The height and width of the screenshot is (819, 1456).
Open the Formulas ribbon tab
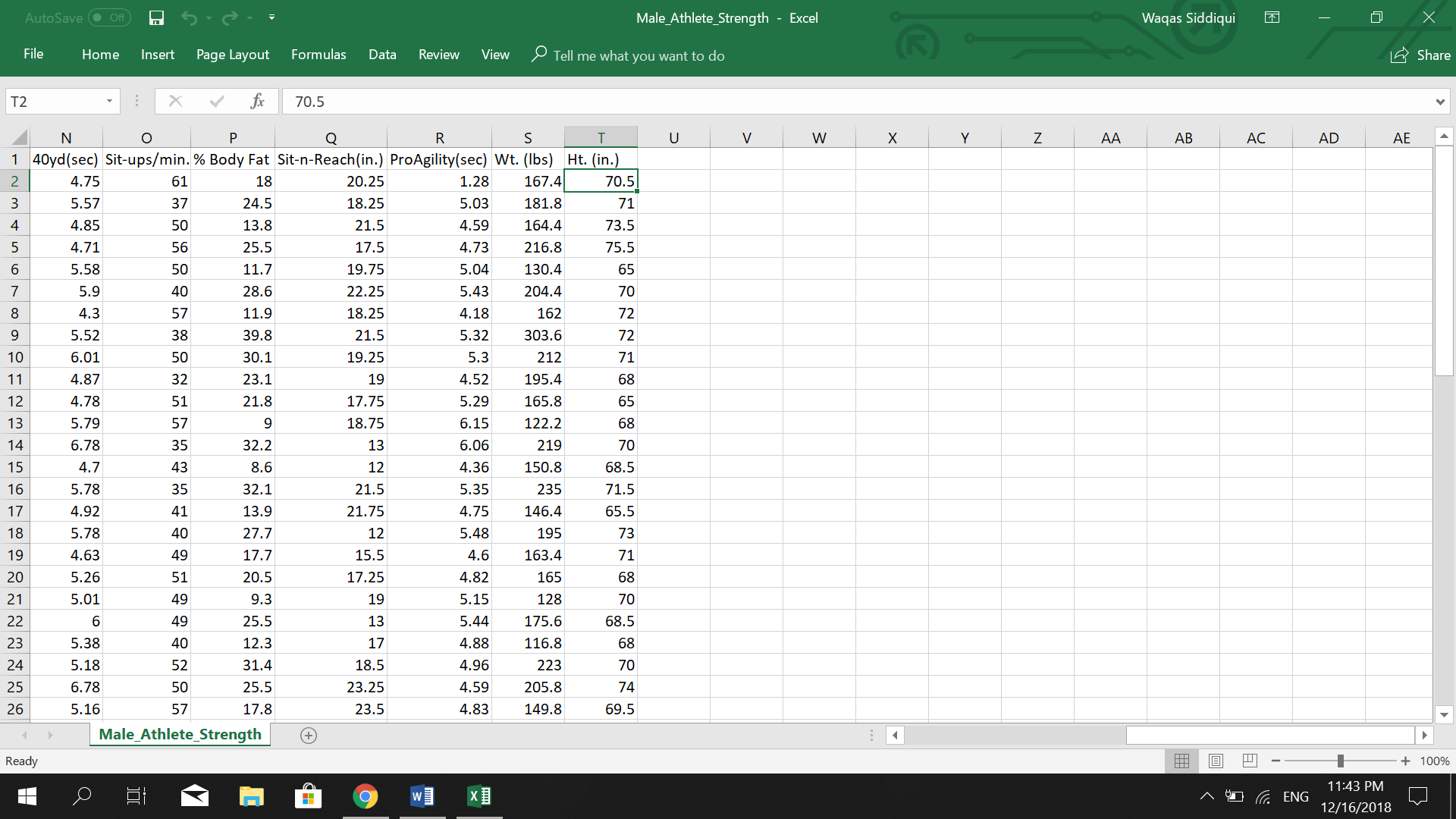click(x=318, y=55)
